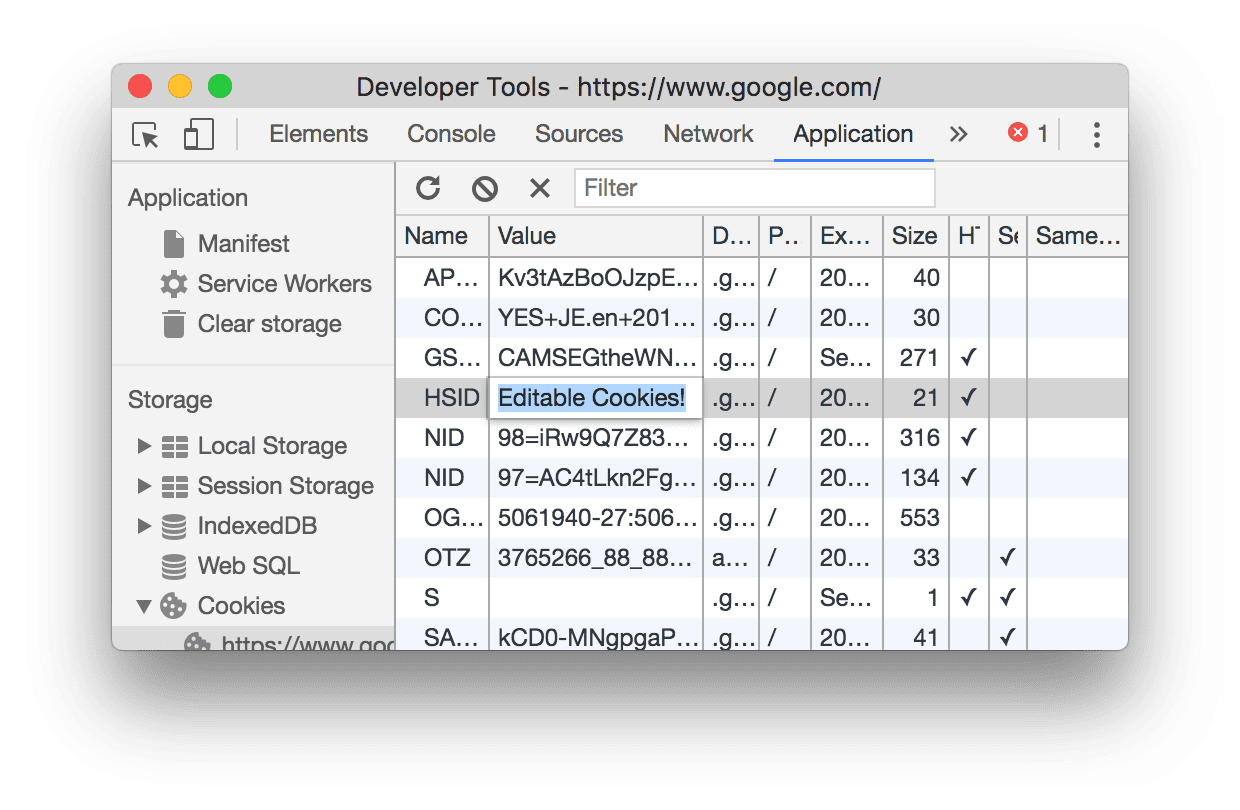1240x810 pixels.
Task: Toggle the device toolbar icon
Action: pyautogui.click(x=198, y=134)
